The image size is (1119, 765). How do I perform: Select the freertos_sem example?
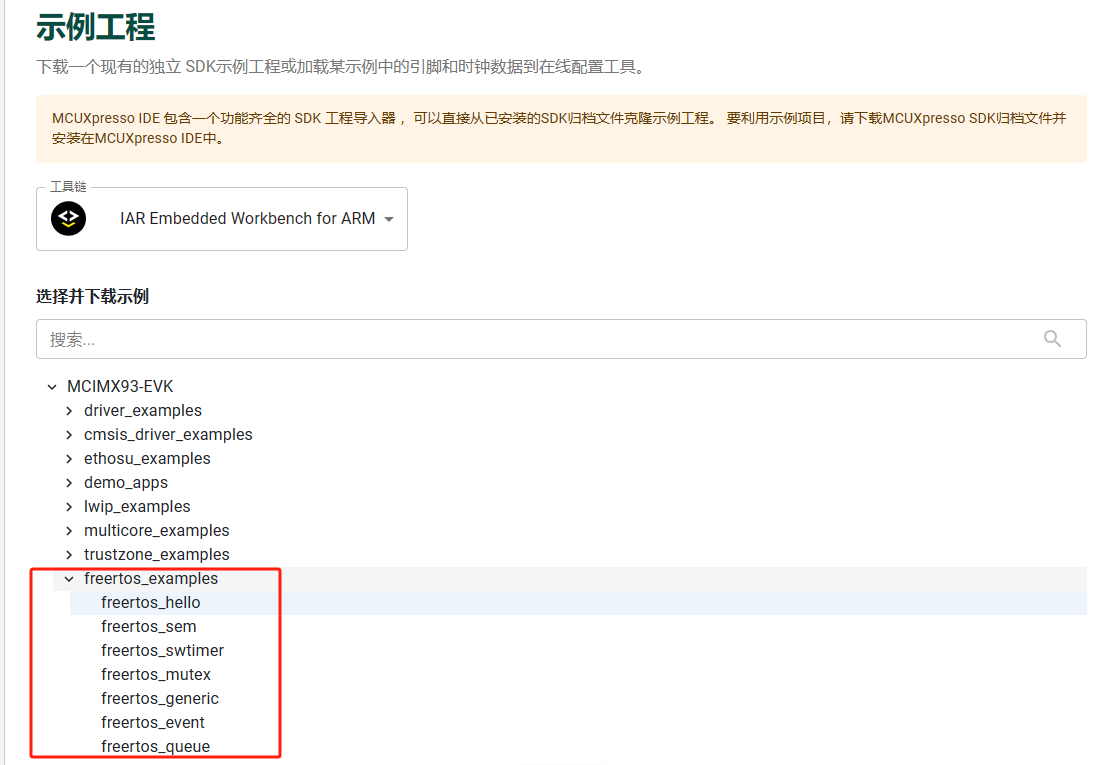[148, 627]
